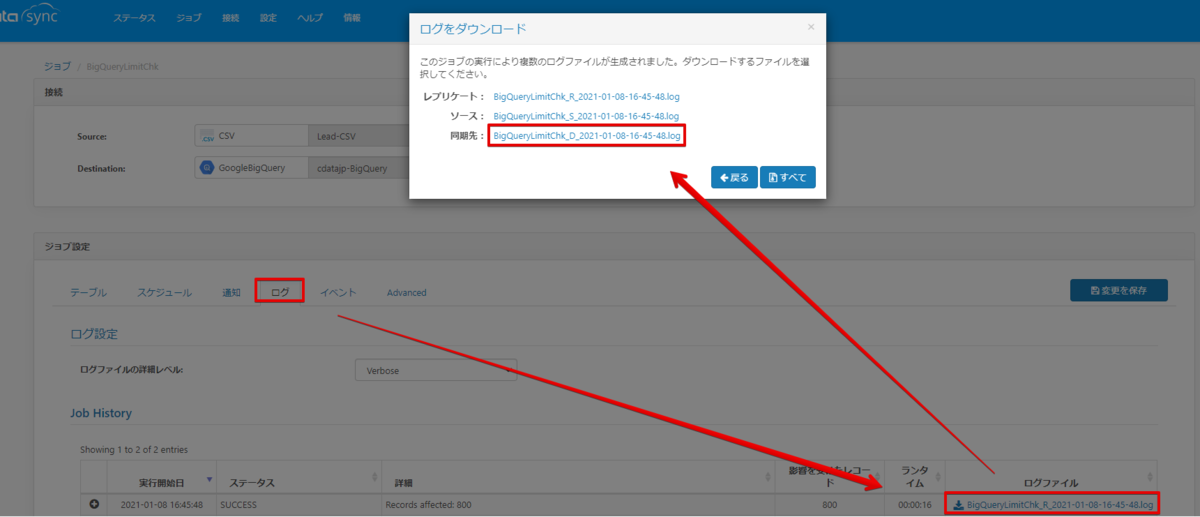
Task: Open the ヘルプ menu in top navigation
Action: tap(310, 18)
